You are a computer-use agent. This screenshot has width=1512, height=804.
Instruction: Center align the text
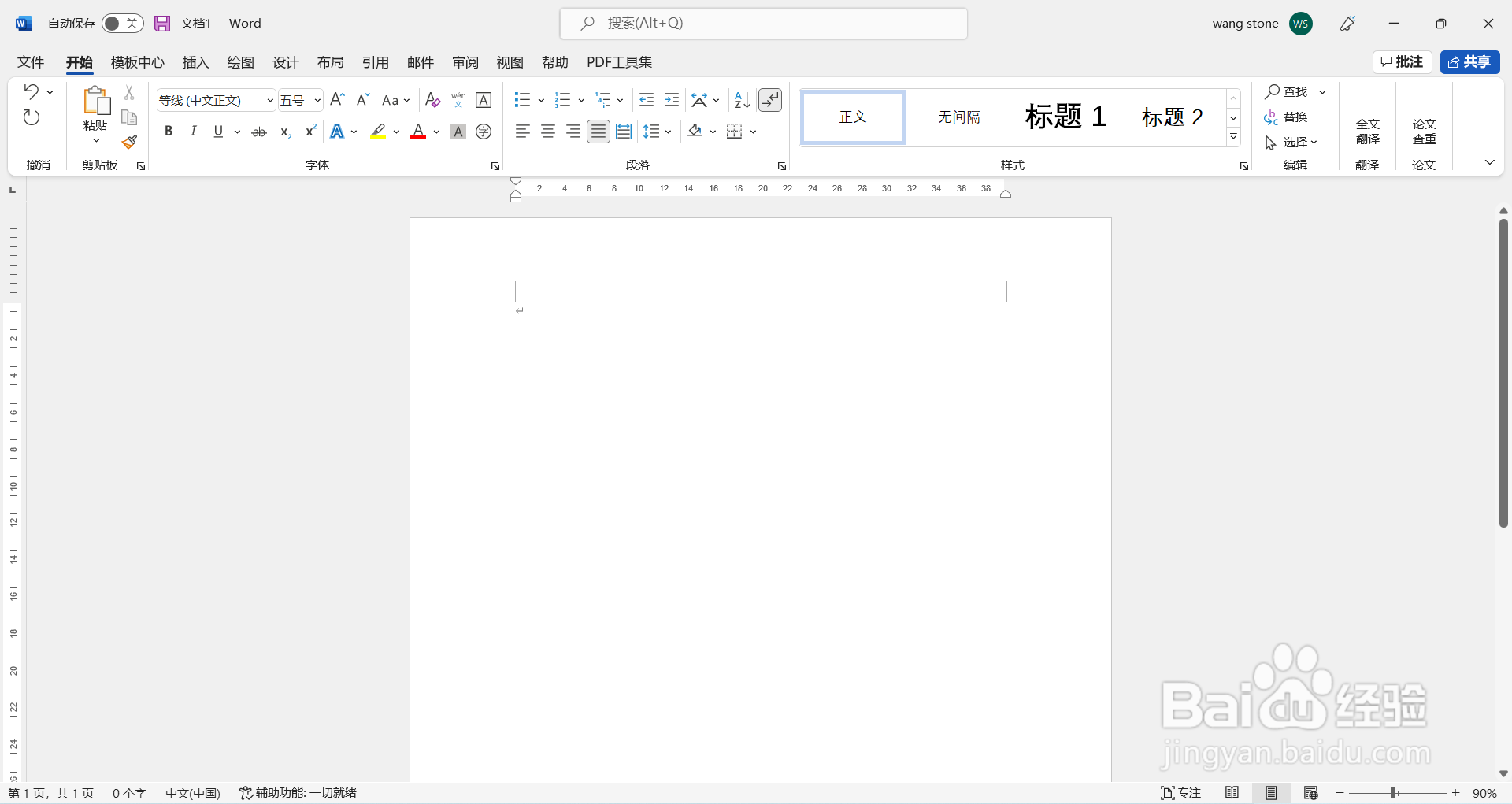tap(548, 132)
